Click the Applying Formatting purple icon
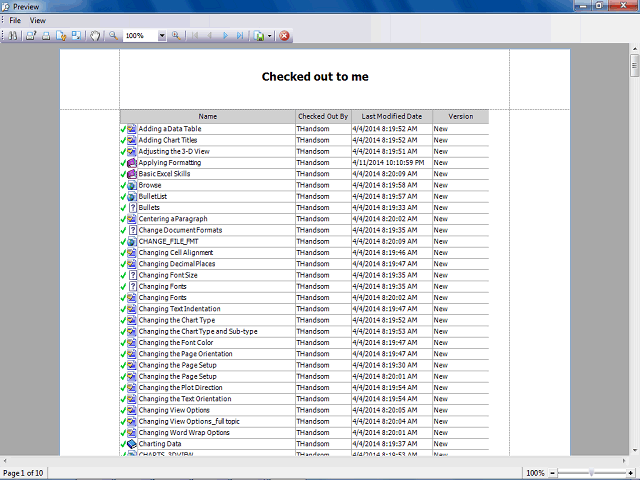The image size is (640, 480). (131, 163)
